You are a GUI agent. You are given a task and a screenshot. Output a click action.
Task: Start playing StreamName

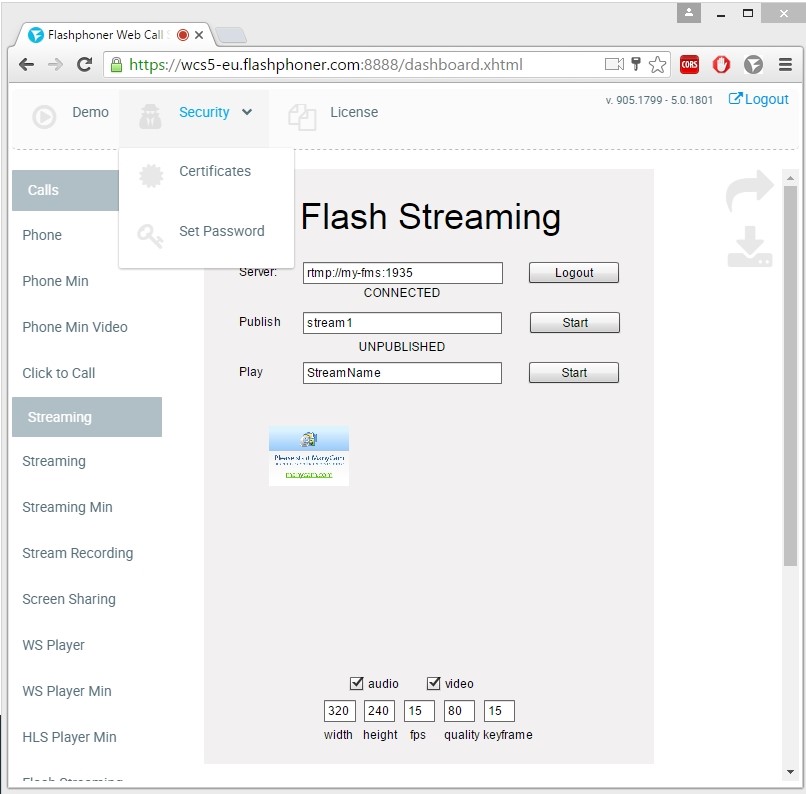point(574,372)
